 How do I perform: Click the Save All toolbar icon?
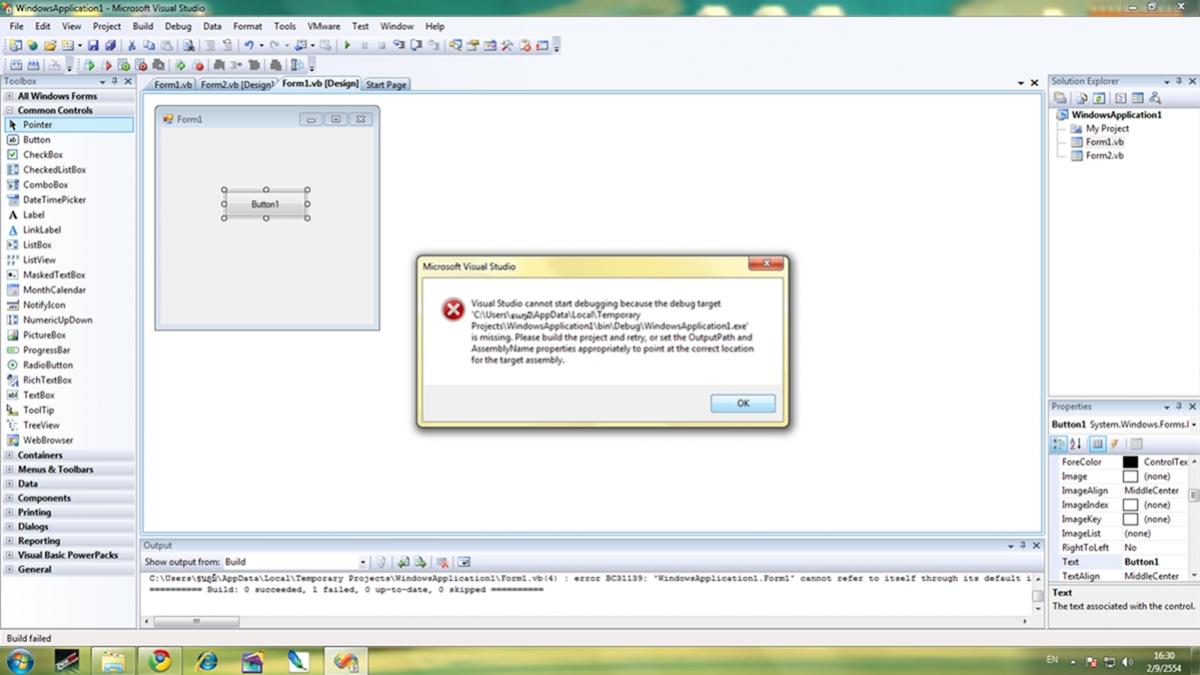[x=110, y=45]
